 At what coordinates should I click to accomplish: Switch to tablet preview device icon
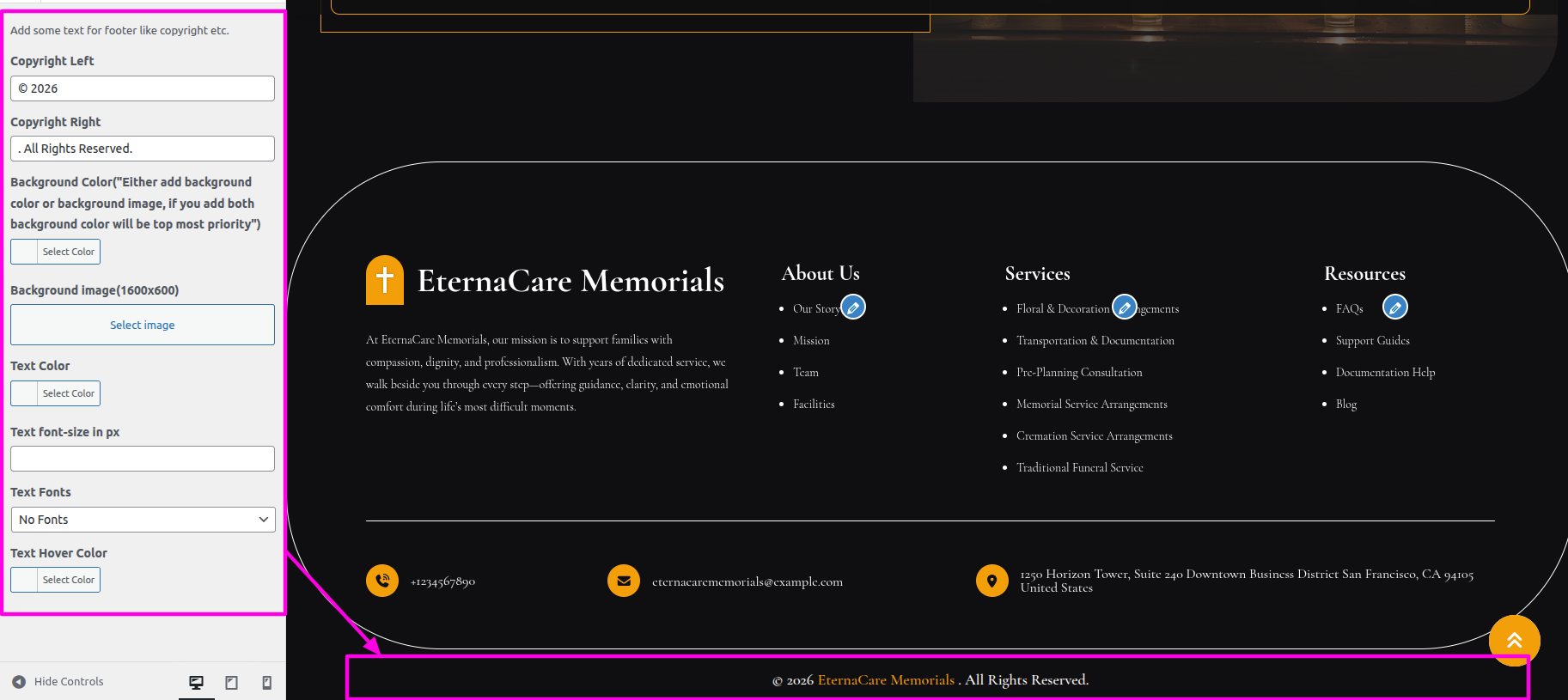click(x=232, y=682)
